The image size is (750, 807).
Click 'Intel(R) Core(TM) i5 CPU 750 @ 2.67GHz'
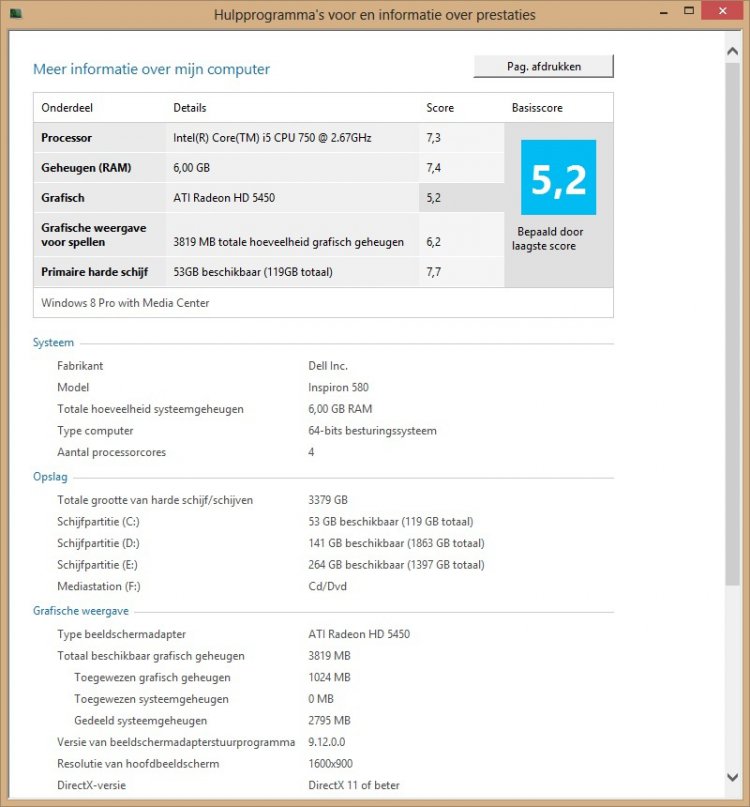(272, 137)
